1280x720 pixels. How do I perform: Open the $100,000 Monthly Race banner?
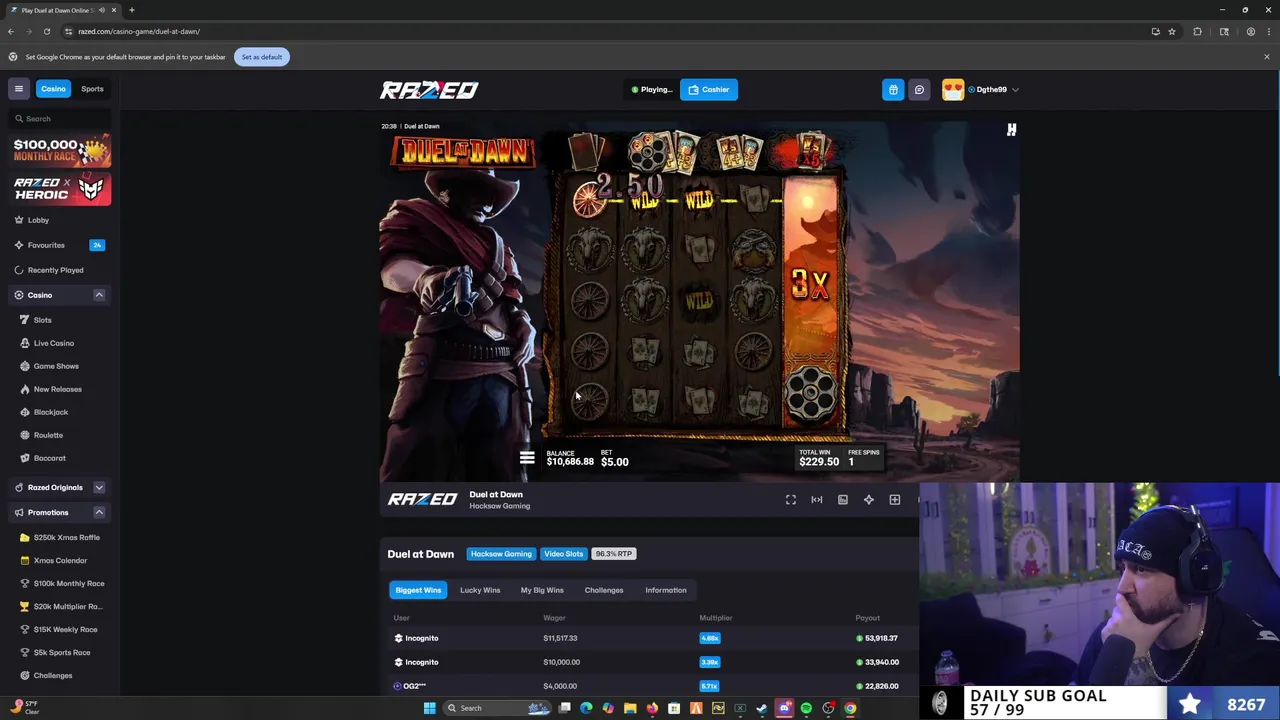point(61,150)
